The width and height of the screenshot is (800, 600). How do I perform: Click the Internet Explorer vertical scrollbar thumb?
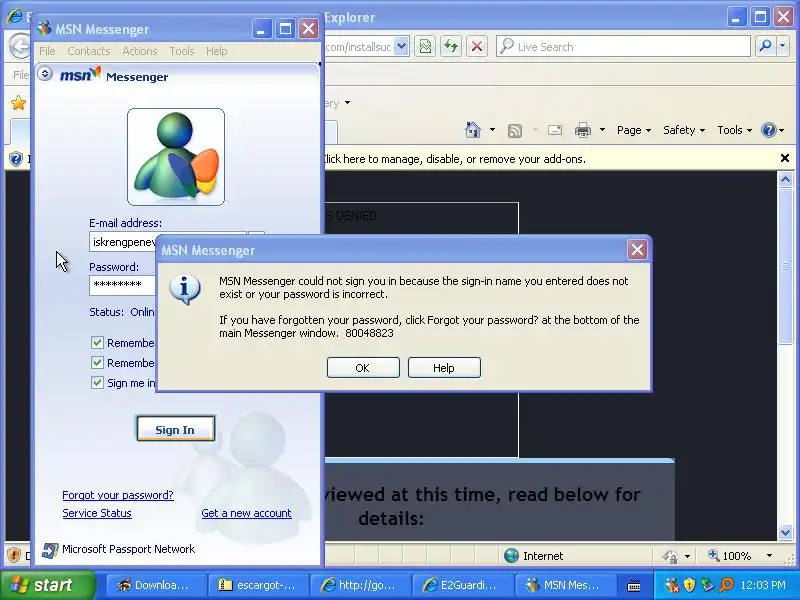coord(785,266)
